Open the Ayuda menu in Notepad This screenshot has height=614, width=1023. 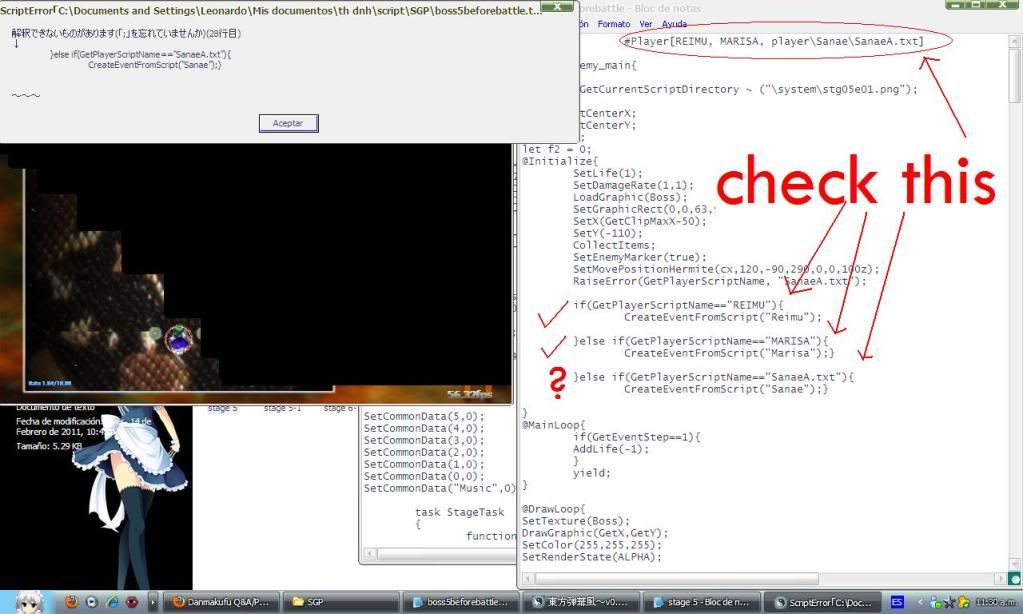tap(674, 23)
